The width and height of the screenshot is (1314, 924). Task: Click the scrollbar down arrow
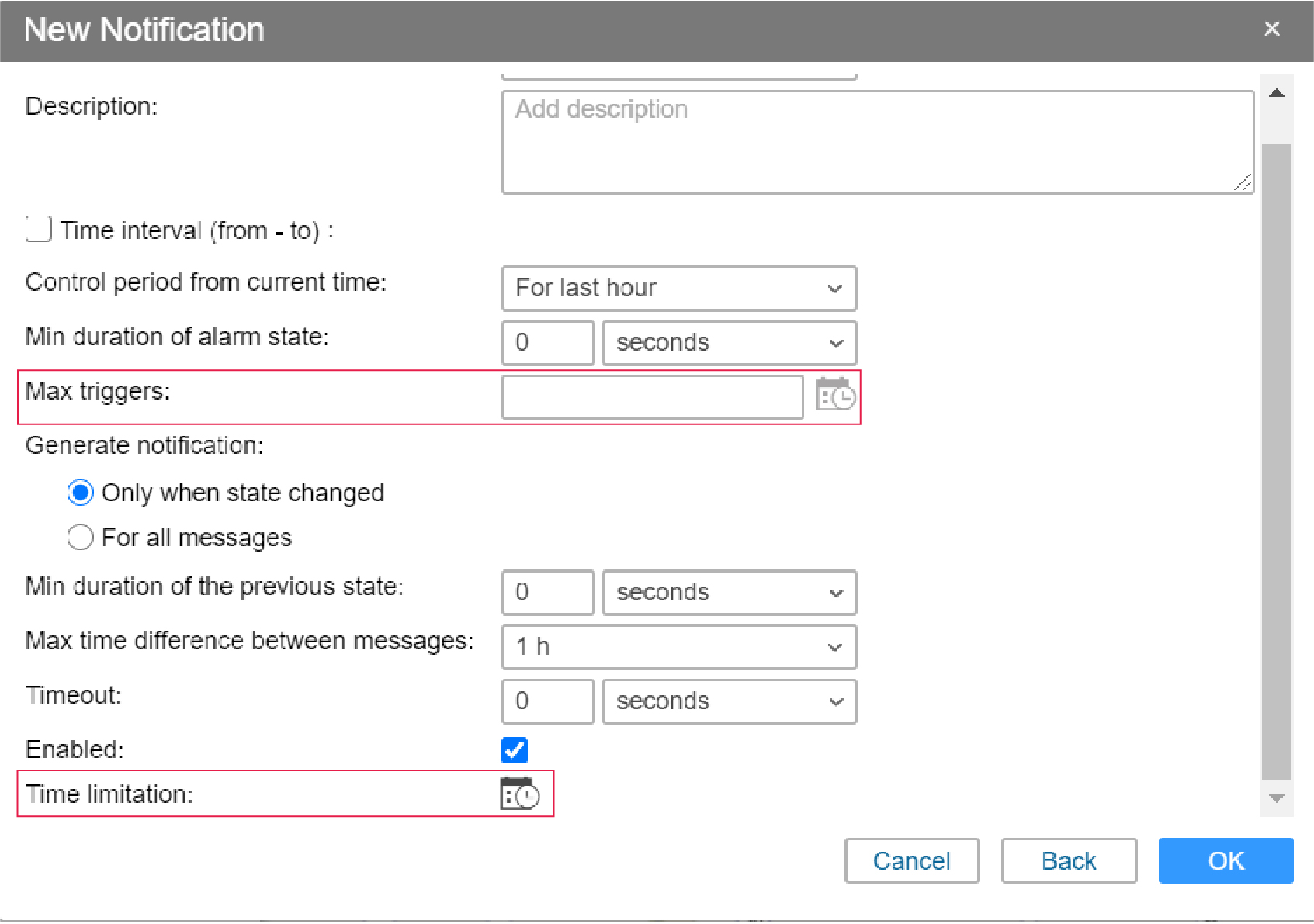(1276, 798)
